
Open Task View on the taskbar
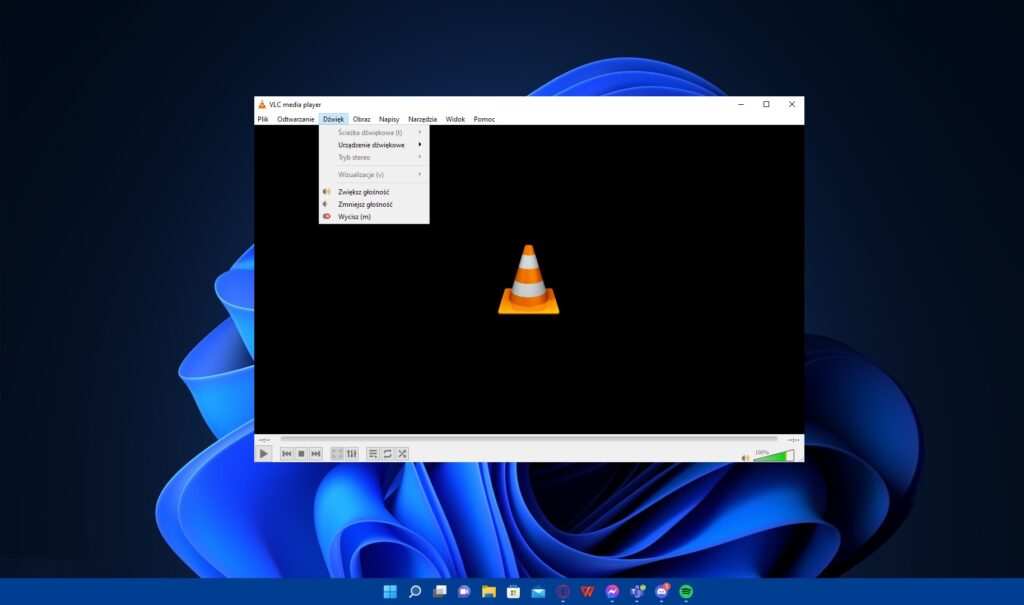point(440,592)
